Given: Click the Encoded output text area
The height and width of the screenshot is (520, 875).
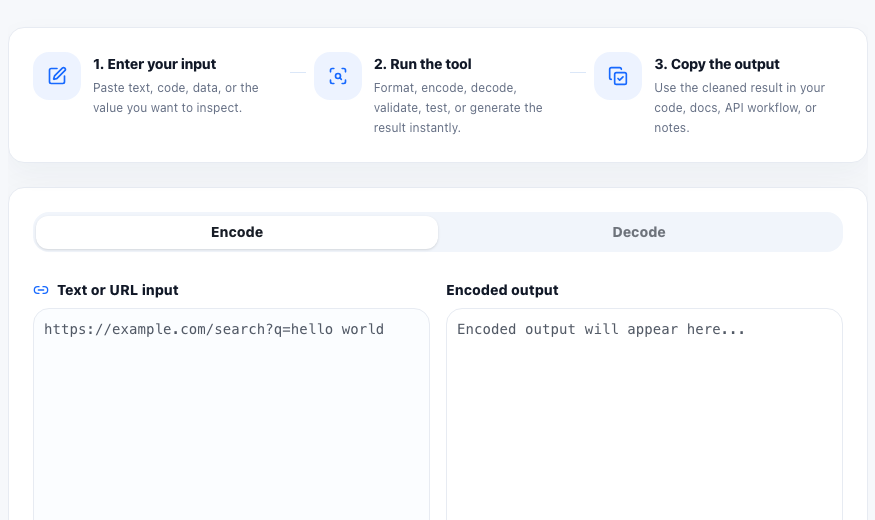Looking at the screenshot, I should click(x=644, y=415).
